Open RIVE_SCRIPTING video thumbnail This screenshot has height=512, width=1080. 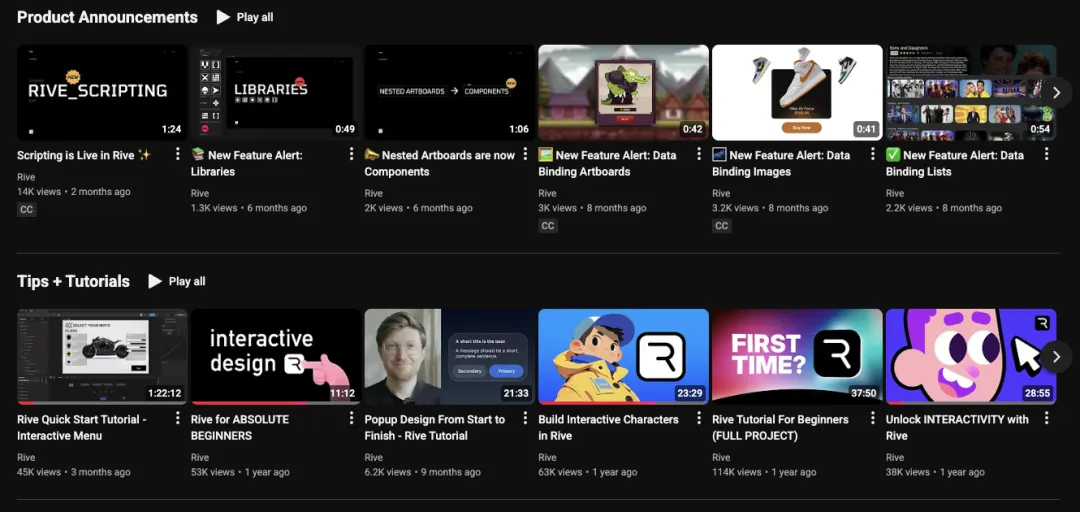[x=102, y=92]
